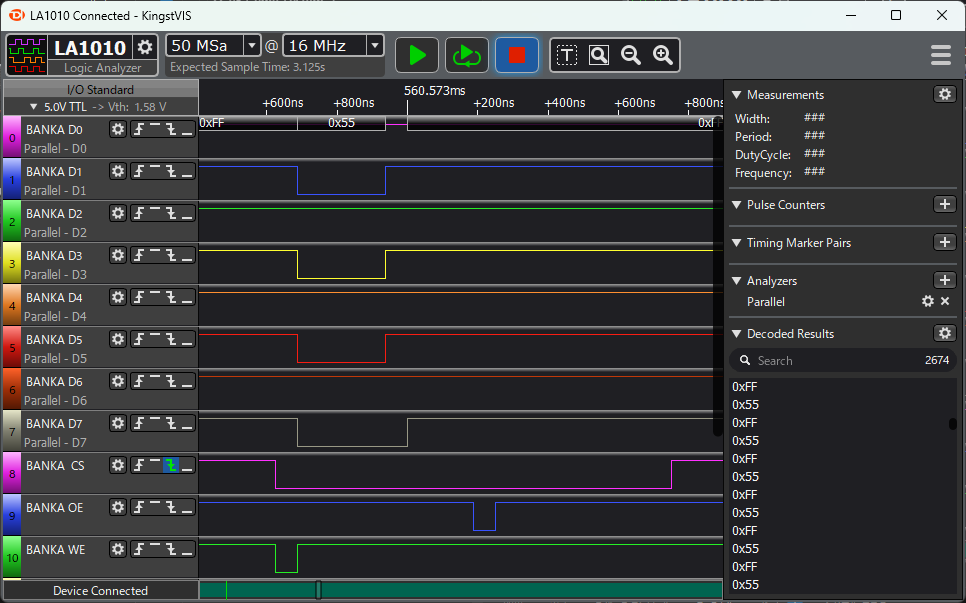Toggle falling edge trigger on BANKA CS
966x603 pixels.
(x=171, y=465)
